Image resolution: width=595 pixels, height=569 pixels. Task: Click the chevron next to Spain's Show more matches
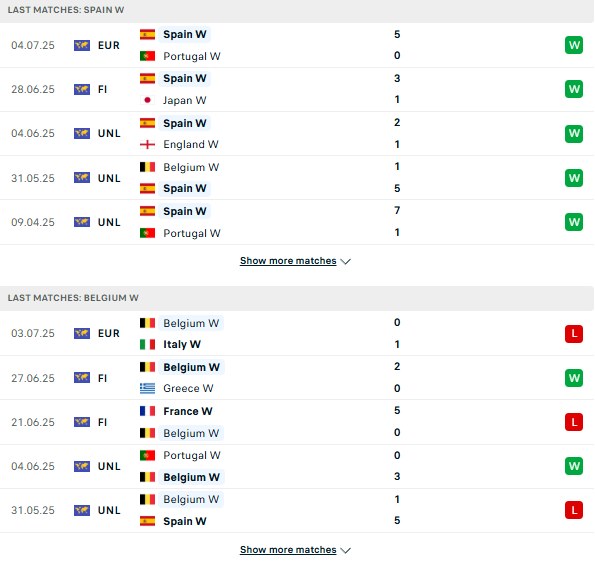click(x=345, y=262)
